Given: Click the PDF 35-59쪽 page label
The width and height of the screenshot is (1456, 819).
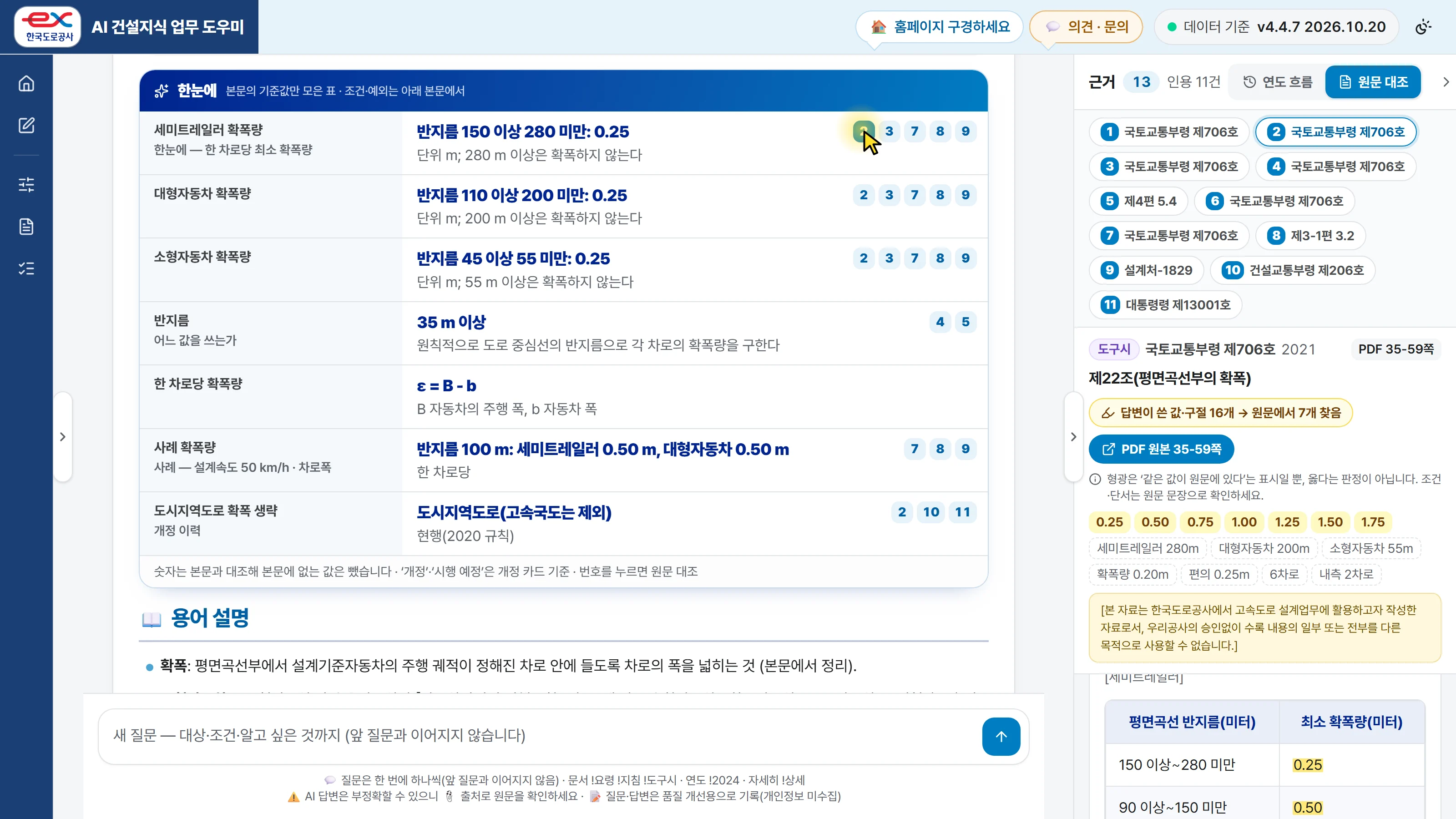Looking at the screenshot, I should coord(1395,349).
